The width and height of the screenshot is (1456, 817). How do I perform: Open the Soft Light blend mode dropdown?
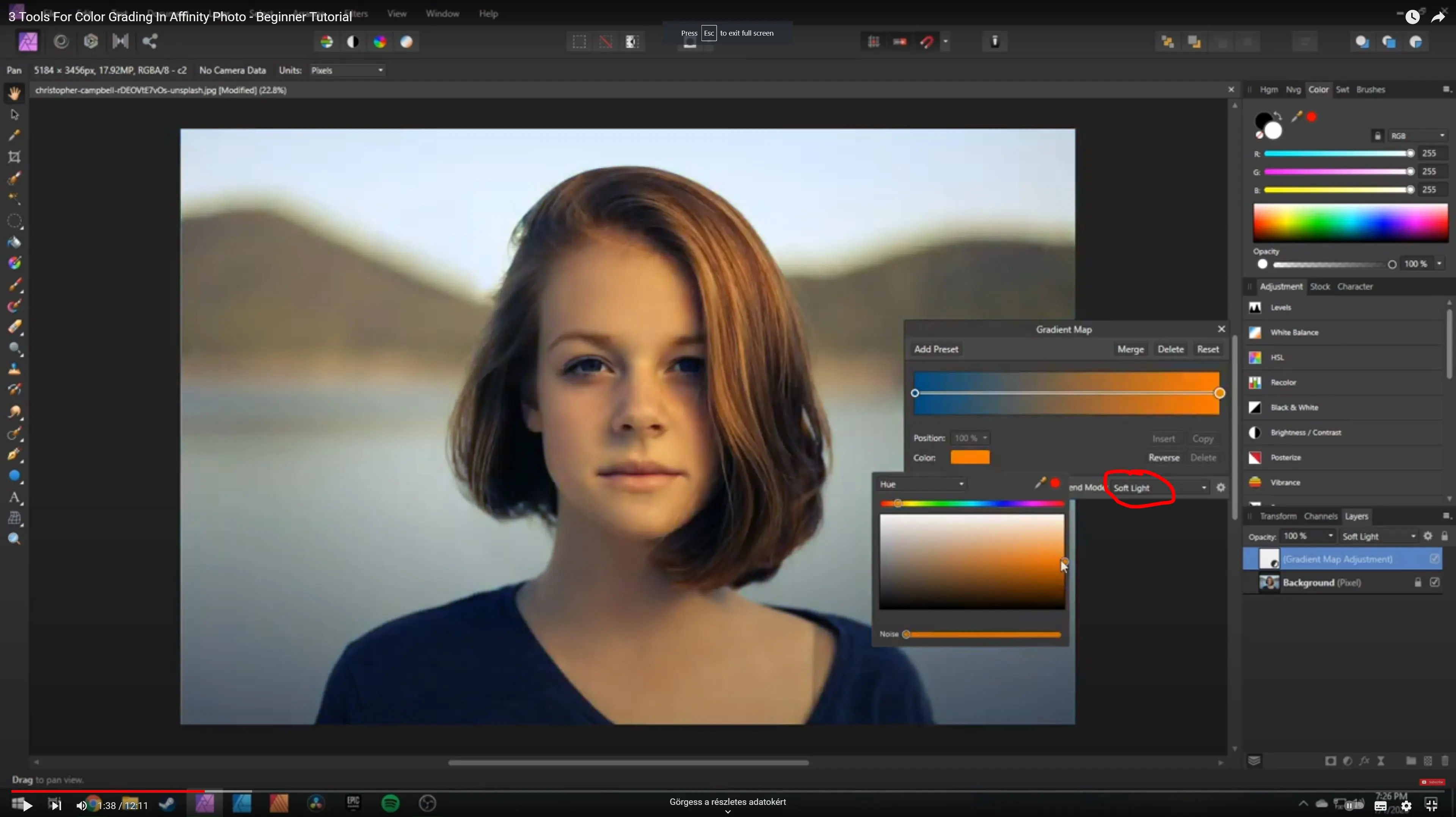tap(1159, 488)
